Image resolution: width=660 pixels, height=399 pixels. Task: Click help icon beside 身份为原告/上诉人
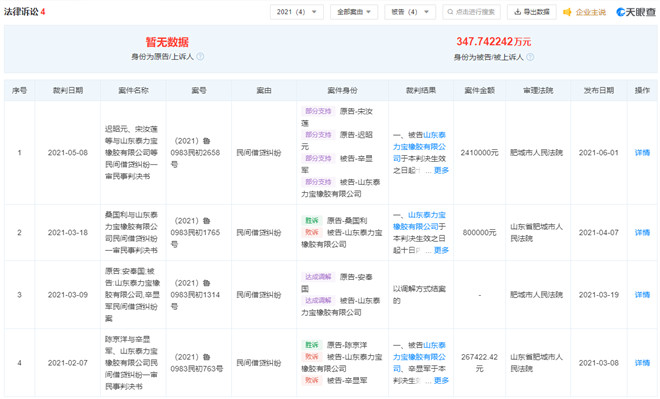pos(200,56)
